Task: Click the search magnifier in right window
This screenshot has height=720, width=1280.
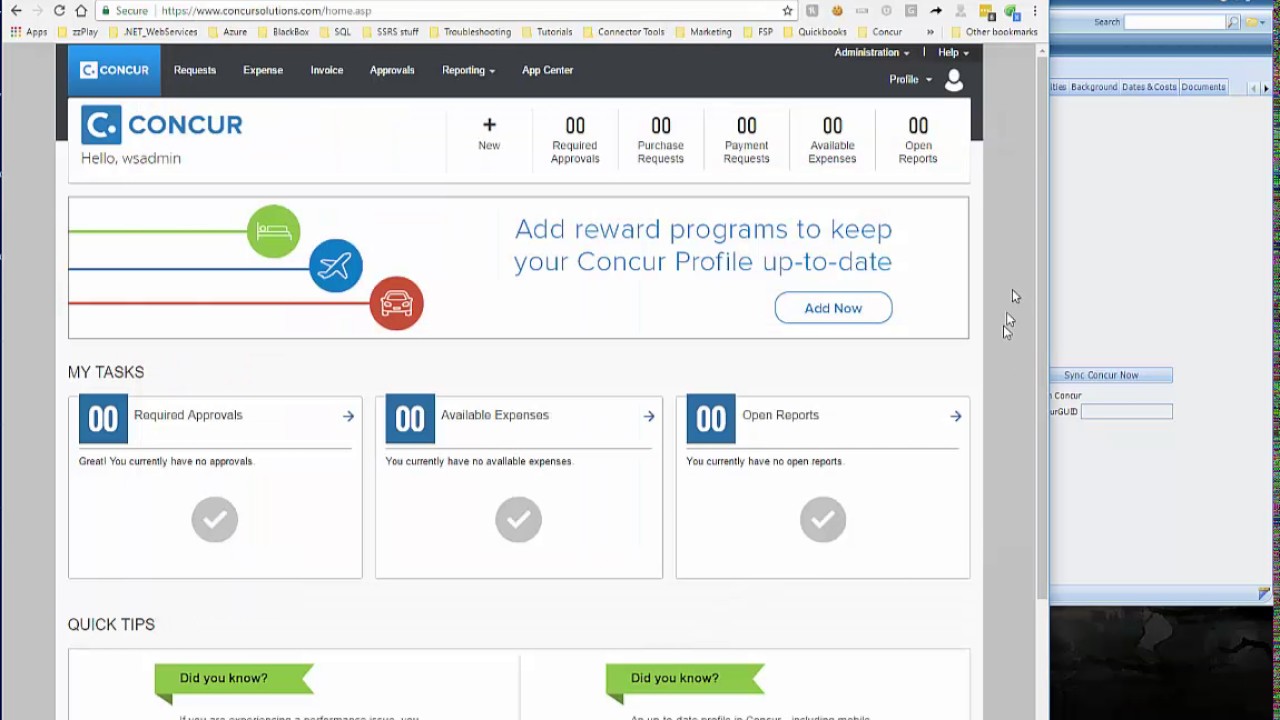Action: tap(1233, 22)
